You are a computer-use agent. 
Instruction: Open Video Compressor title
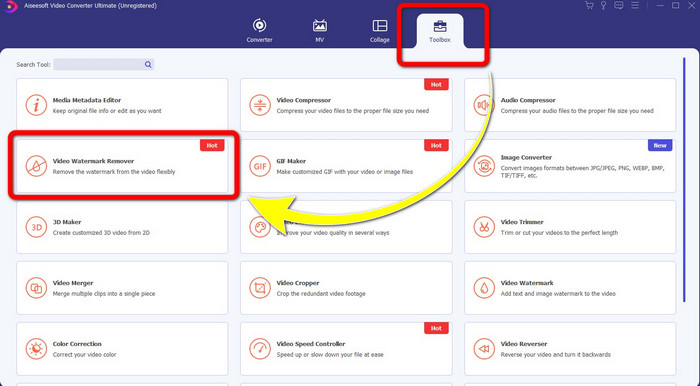304,100
